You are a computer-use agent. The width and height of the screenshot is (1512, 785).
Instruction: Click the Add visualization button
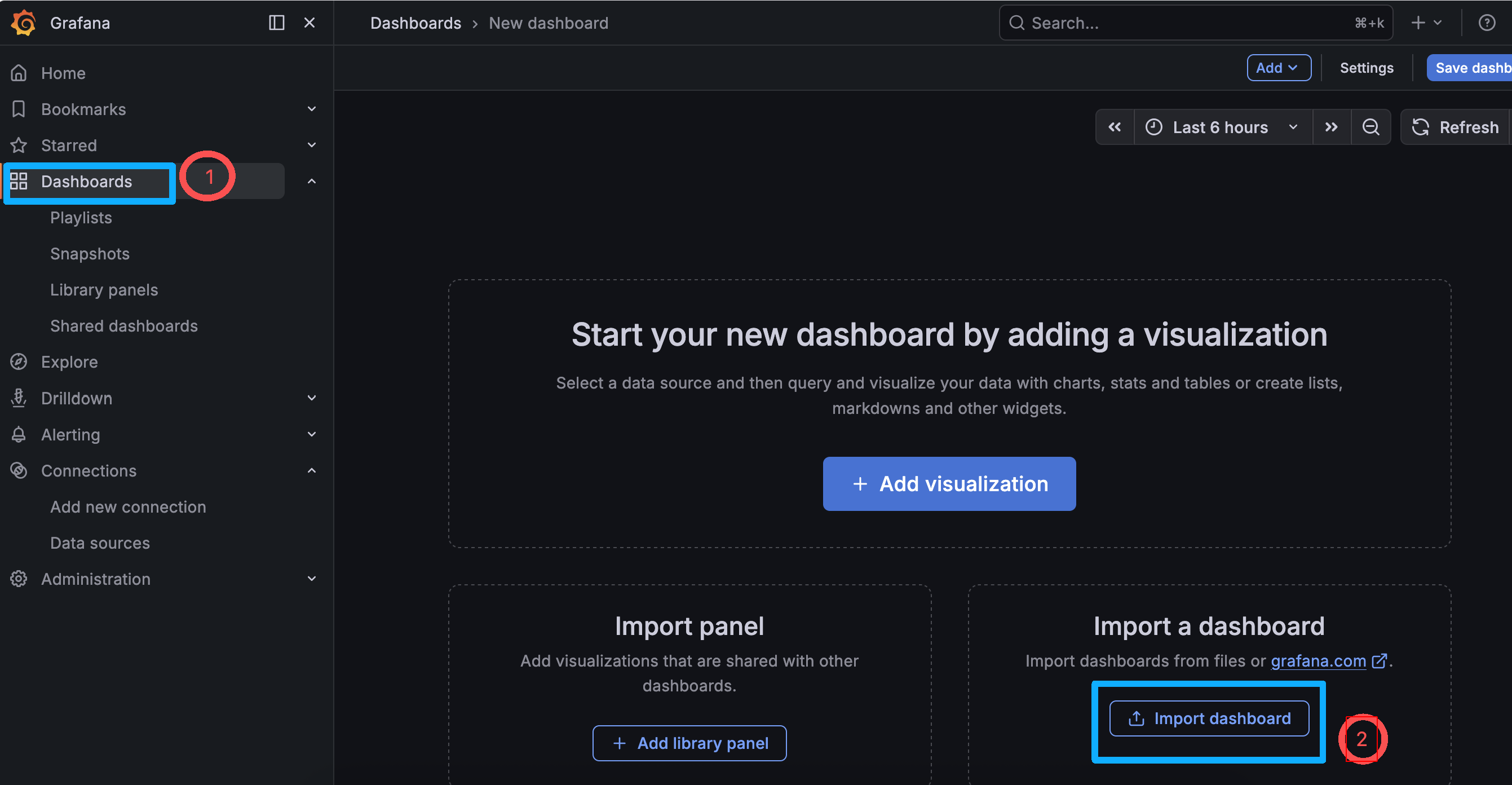click(948, 483)
